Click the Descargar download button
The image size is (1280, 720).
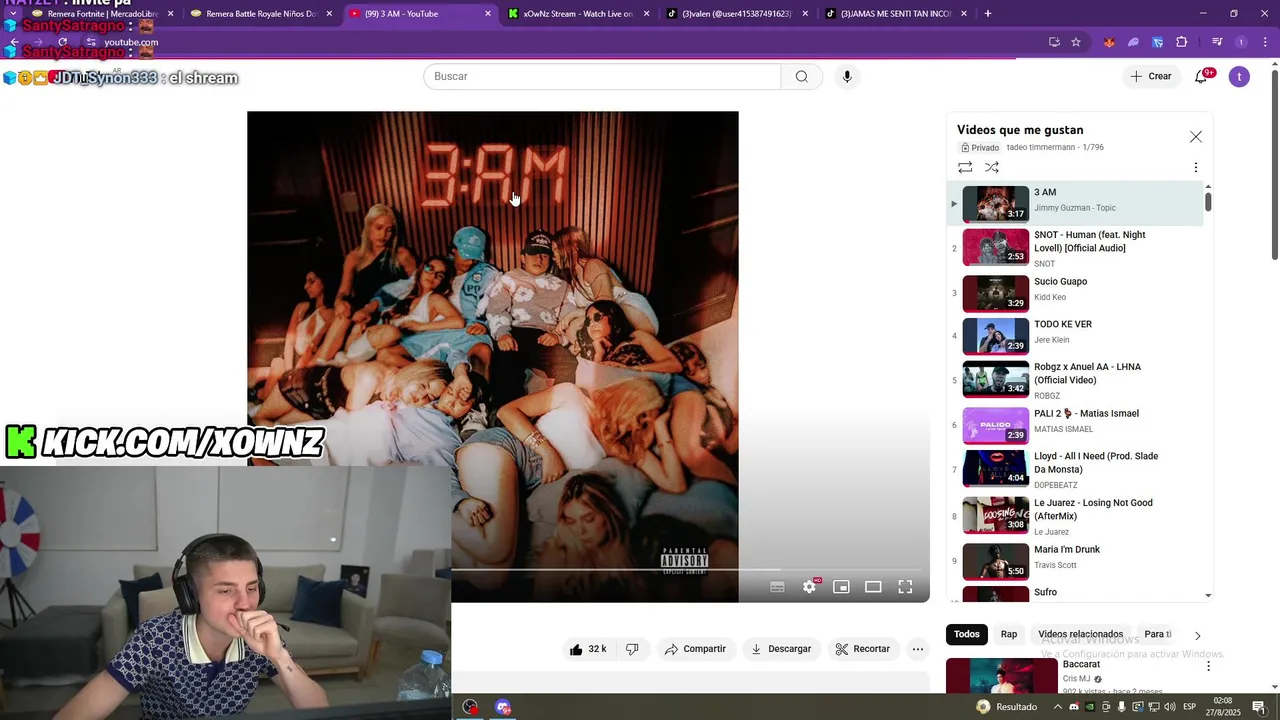781,649
